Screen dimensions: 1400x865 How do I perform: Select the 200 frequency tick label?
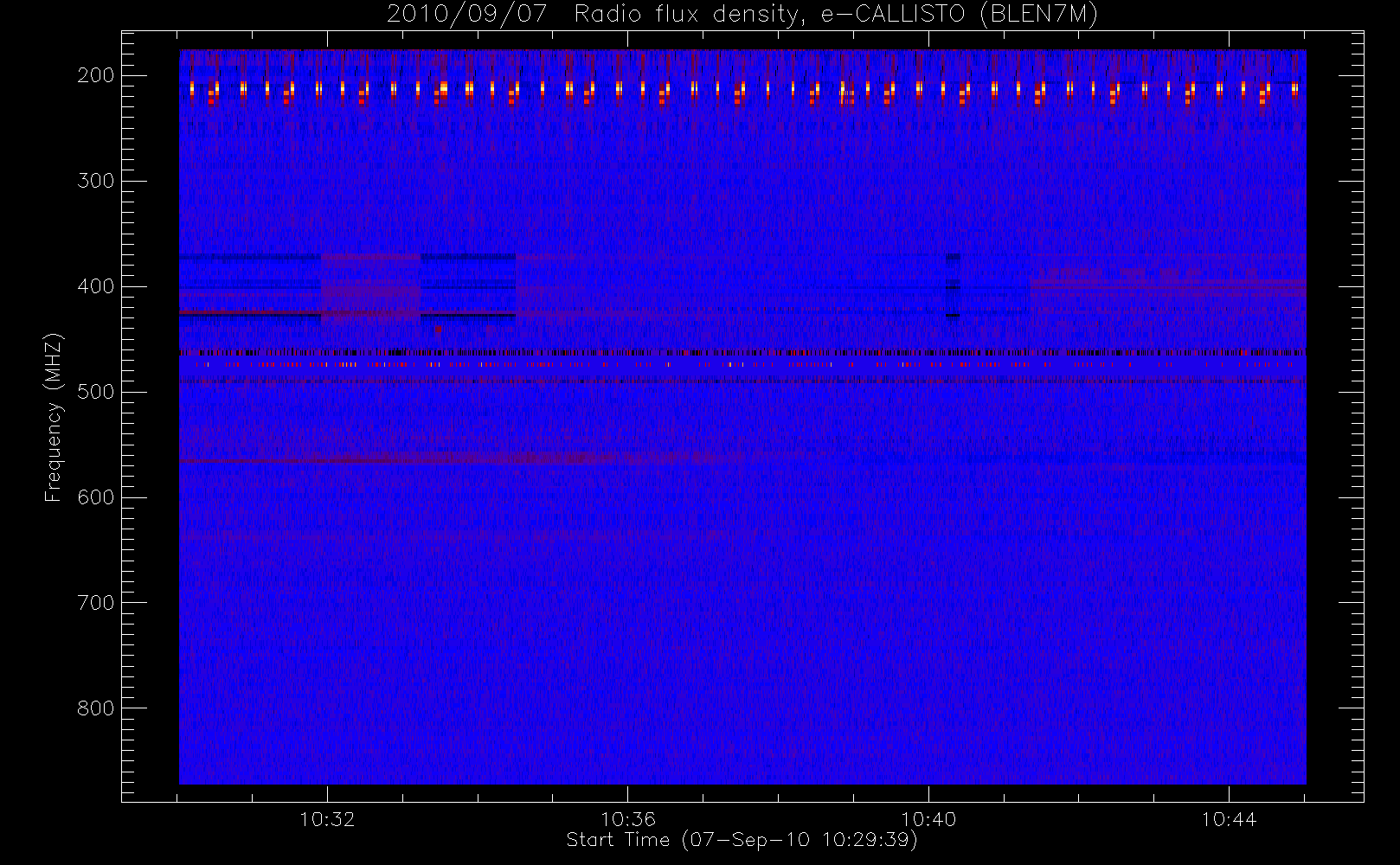point(96,75)
